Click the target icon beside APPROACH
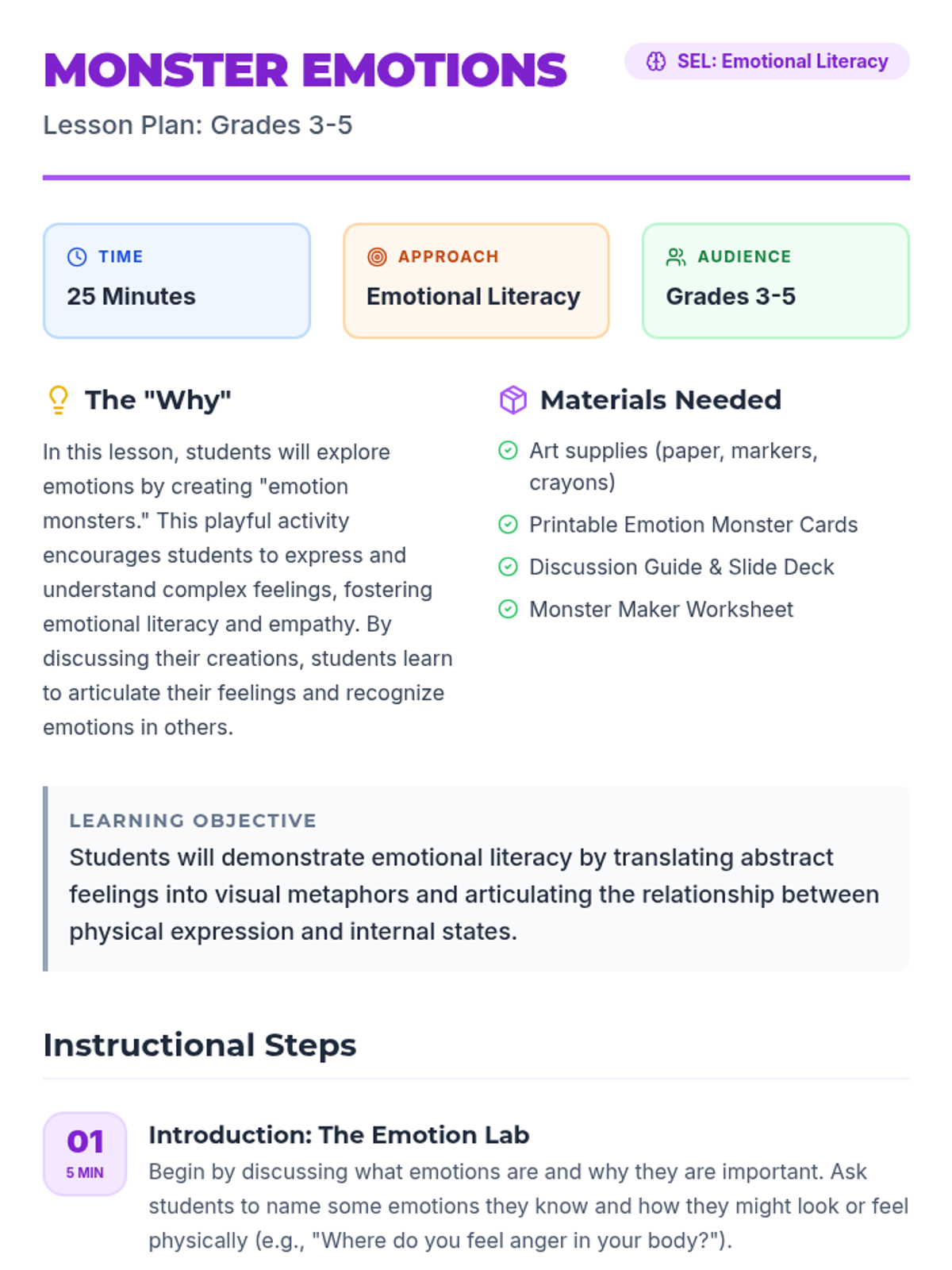 pyautogui.click(x=377, y=257)
